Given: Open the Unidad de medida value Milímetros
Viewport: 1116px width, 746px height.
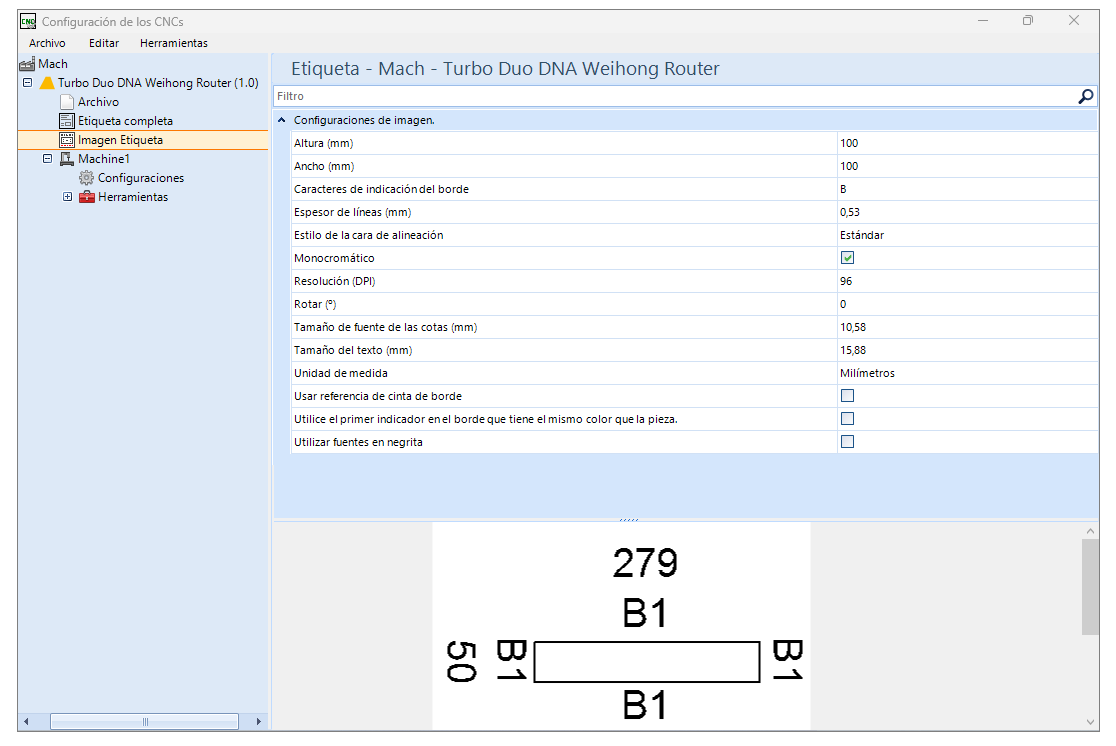Looking at the screenshot, I should (967, 373).
